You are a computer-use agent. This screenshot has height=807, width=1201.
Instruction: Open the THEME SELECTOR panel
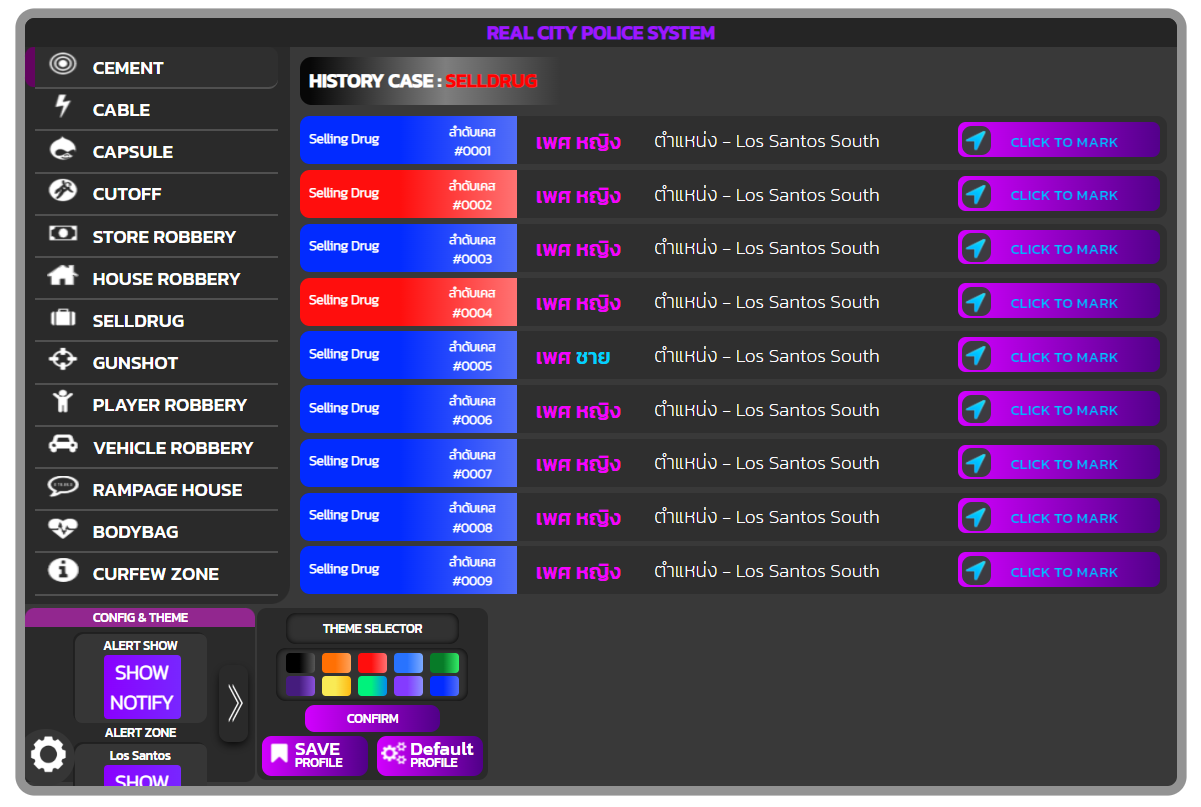(x=371, y=629)
